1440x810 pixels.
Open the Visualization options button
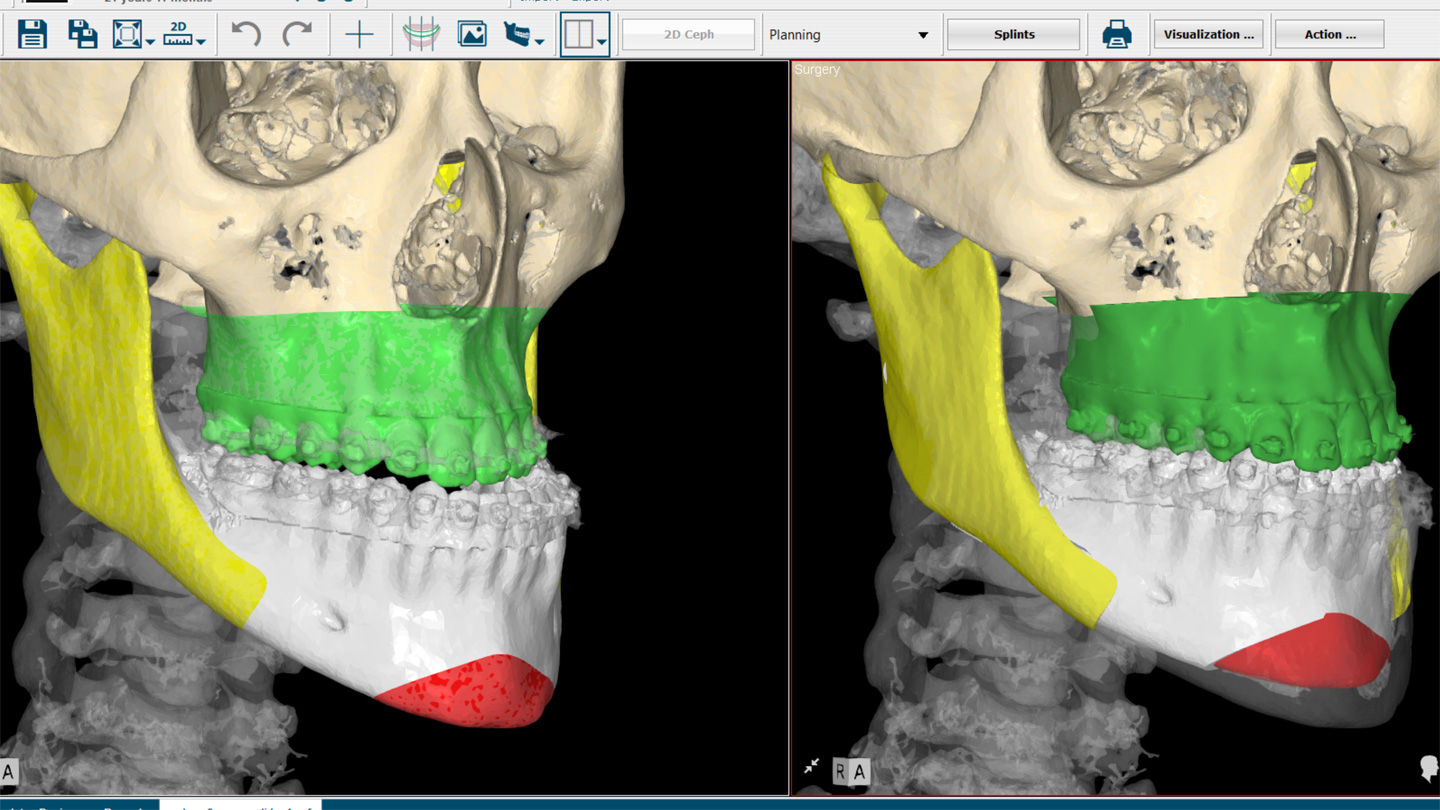pyautogui.click(x=1208, y=33)
